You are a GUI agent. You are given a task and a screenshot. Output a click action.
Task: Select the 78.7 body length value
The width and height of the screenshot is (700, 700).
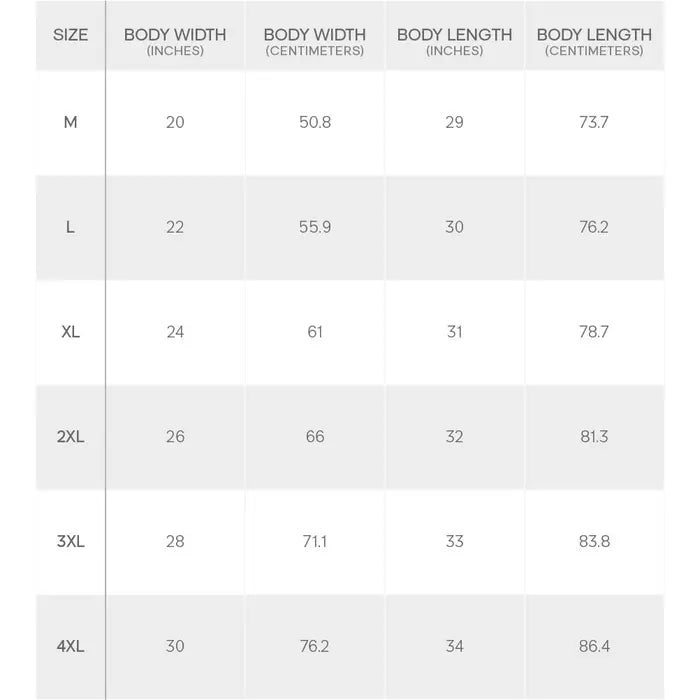[x=594, y=332]
